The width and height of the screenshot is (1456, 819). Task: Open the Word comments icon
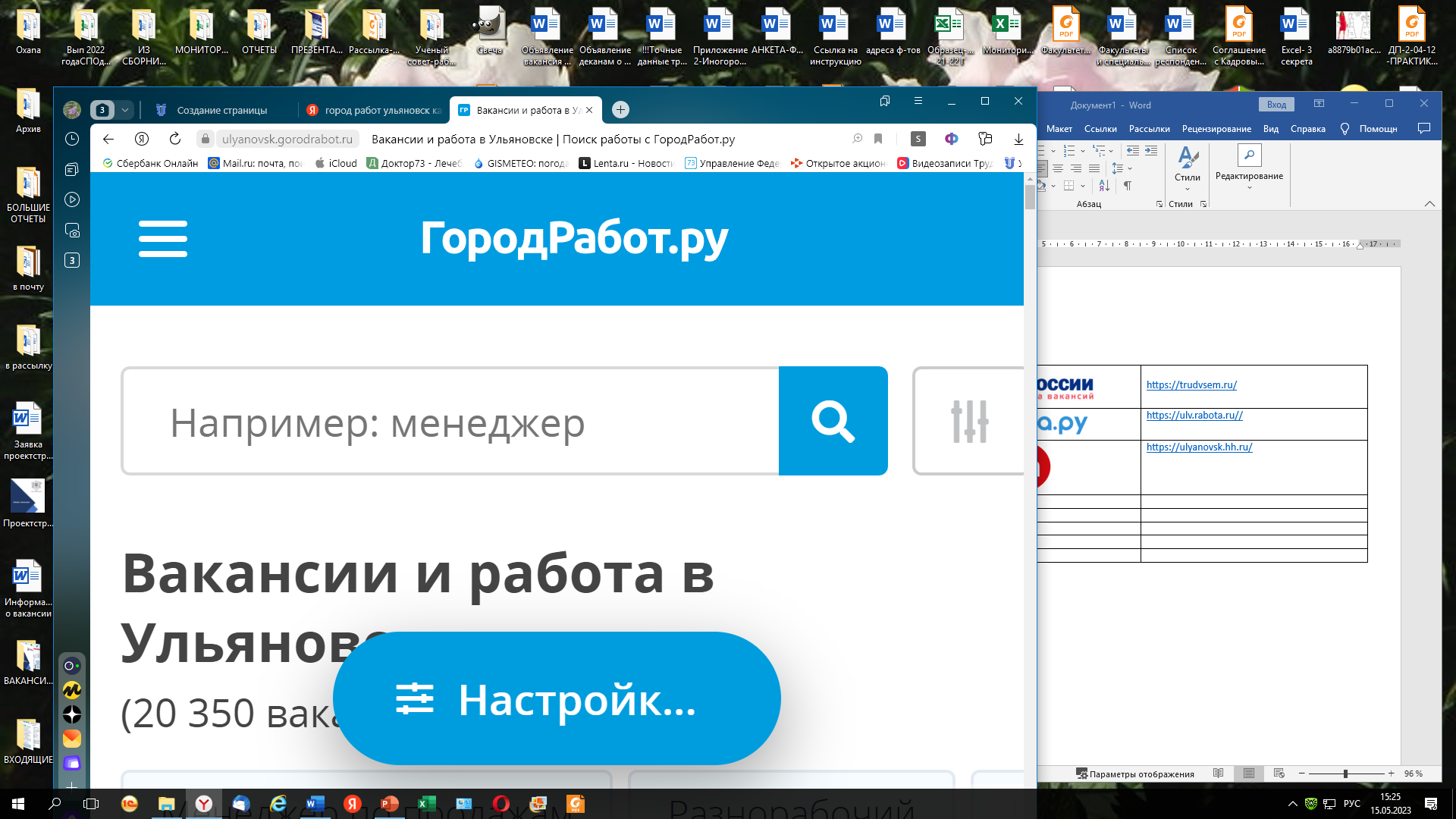click(x=1424, y=129)
